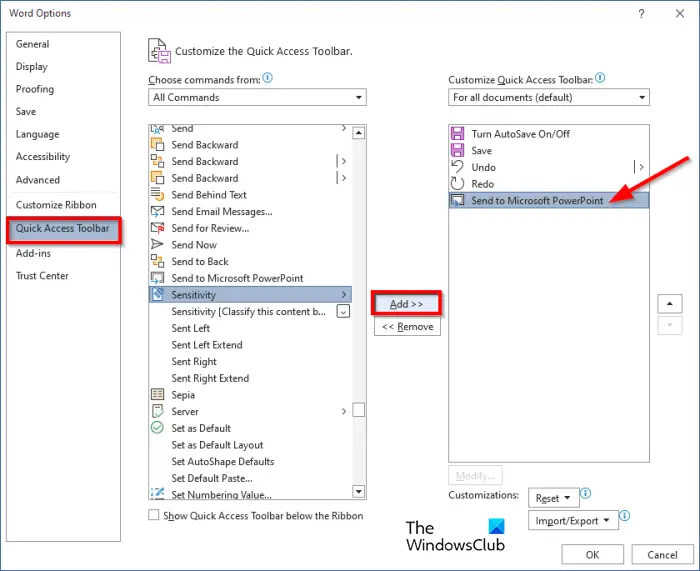Click the Set Numbering Value icon

[157, 493]
